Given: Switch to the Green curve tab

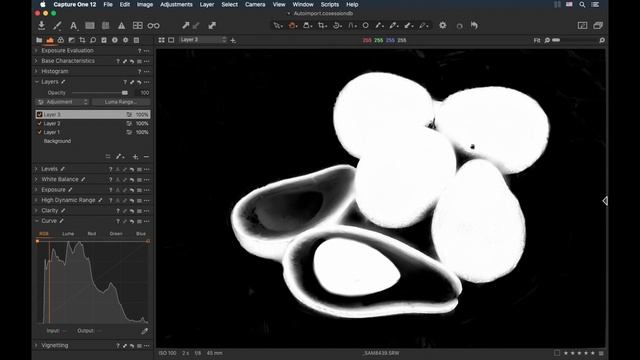Looking at the screenshot, I should point(116,234).
